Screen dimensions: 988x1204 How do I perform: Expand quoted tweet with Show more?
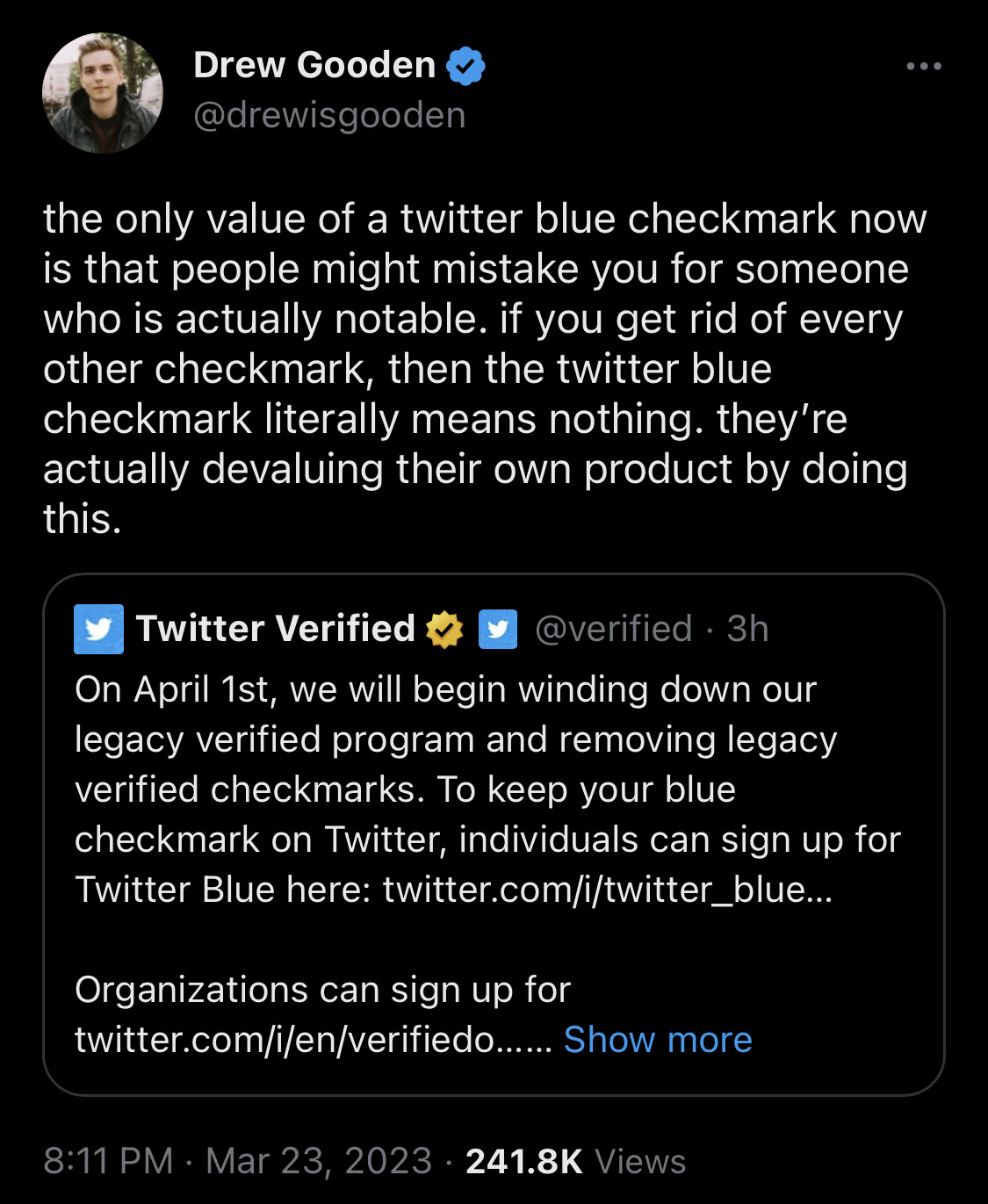click(x=658, y=1040)
